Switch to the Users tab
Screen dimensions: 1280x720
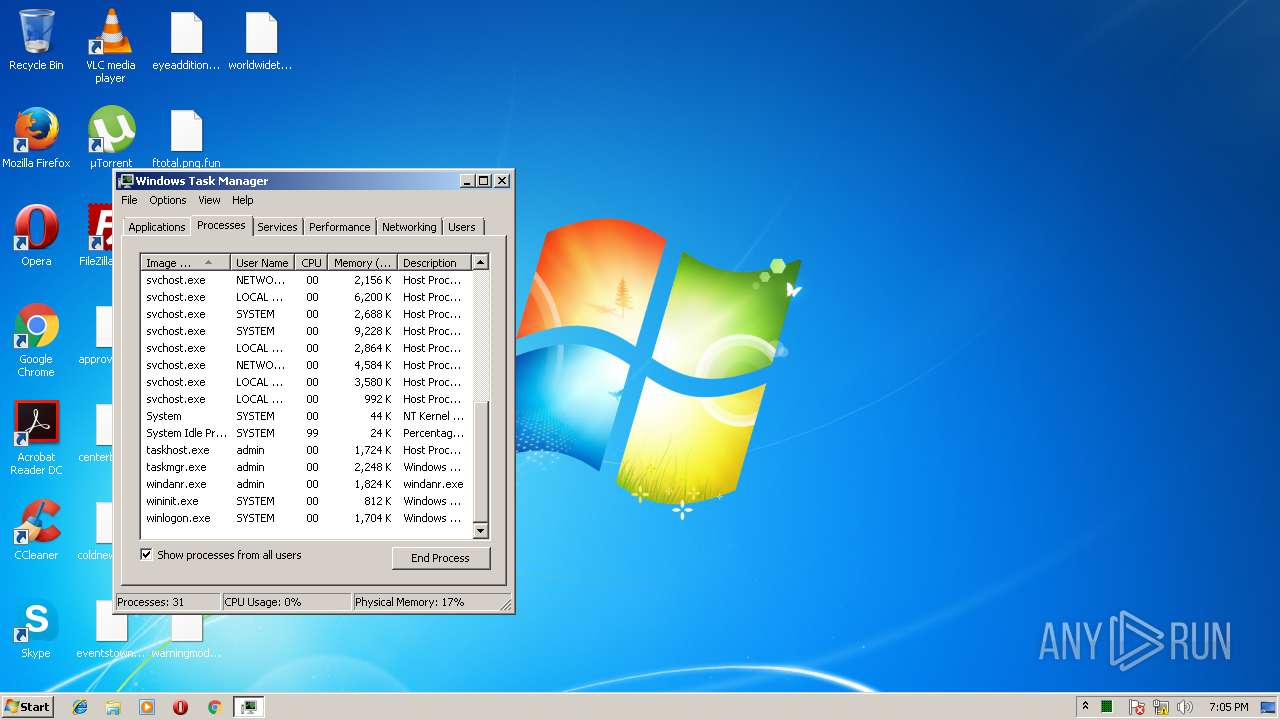point(462,227)
